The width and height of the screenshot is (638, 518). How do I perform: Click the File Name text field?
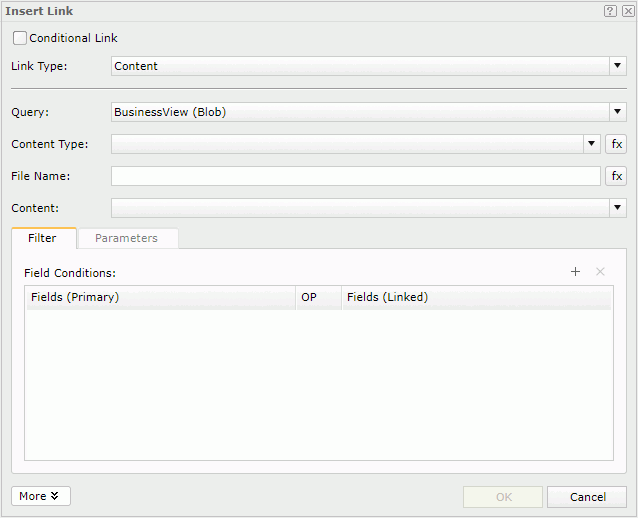[x=355, y=176]
